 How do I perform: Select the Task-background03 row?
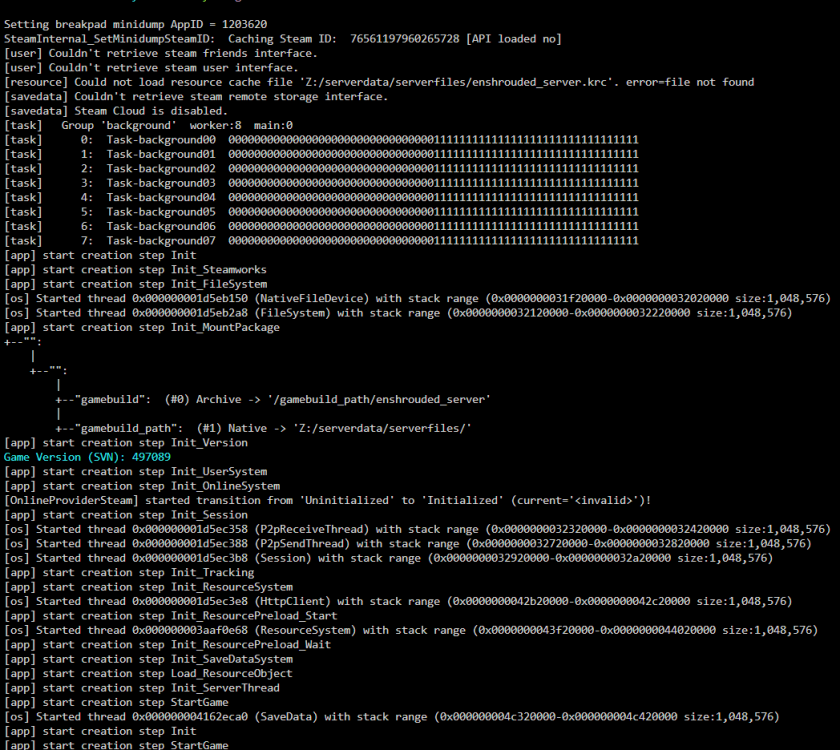321,183
